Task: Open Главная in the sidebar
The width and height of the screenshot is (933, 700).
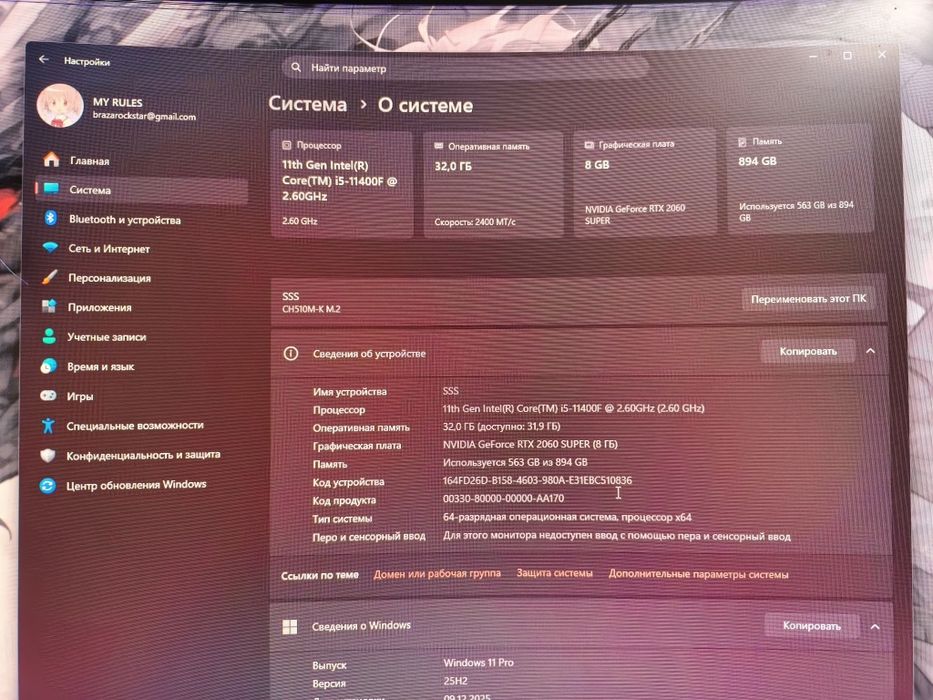Action: [142, 160]
